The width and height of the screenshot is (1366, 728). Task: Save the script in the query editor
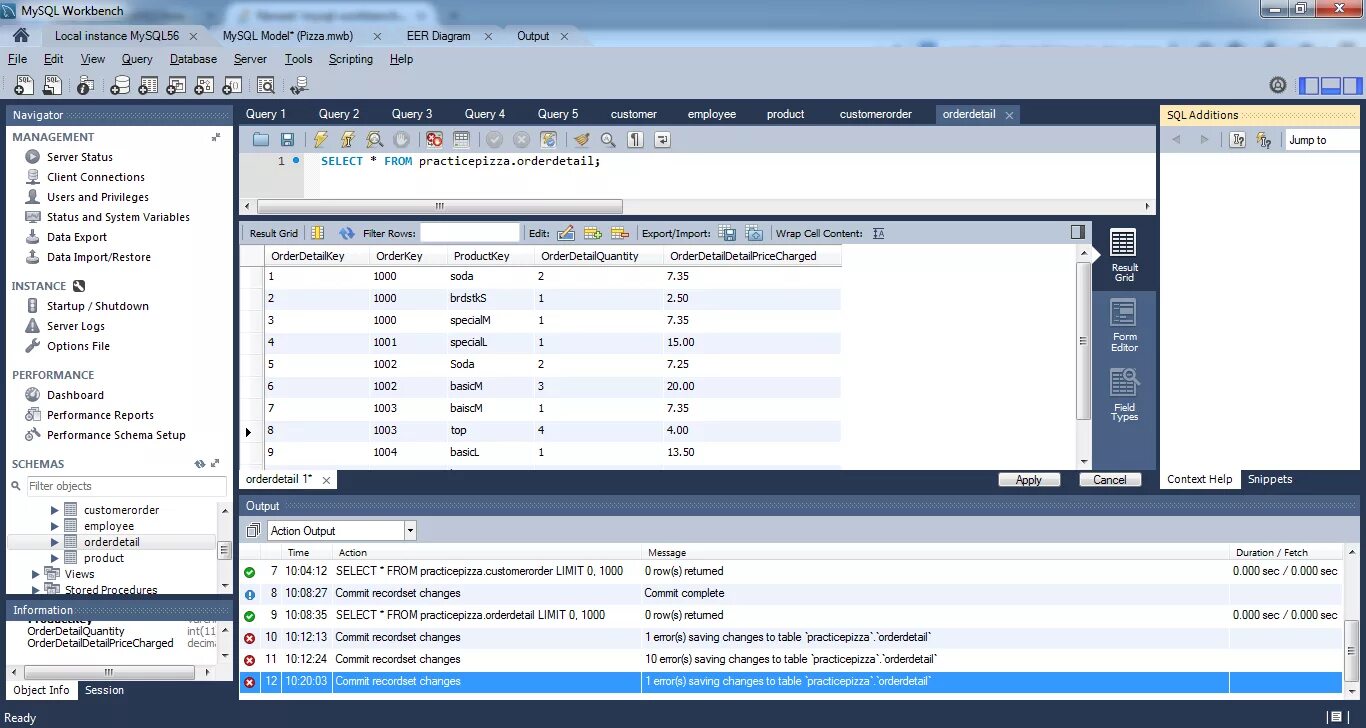tap(287, 140)
